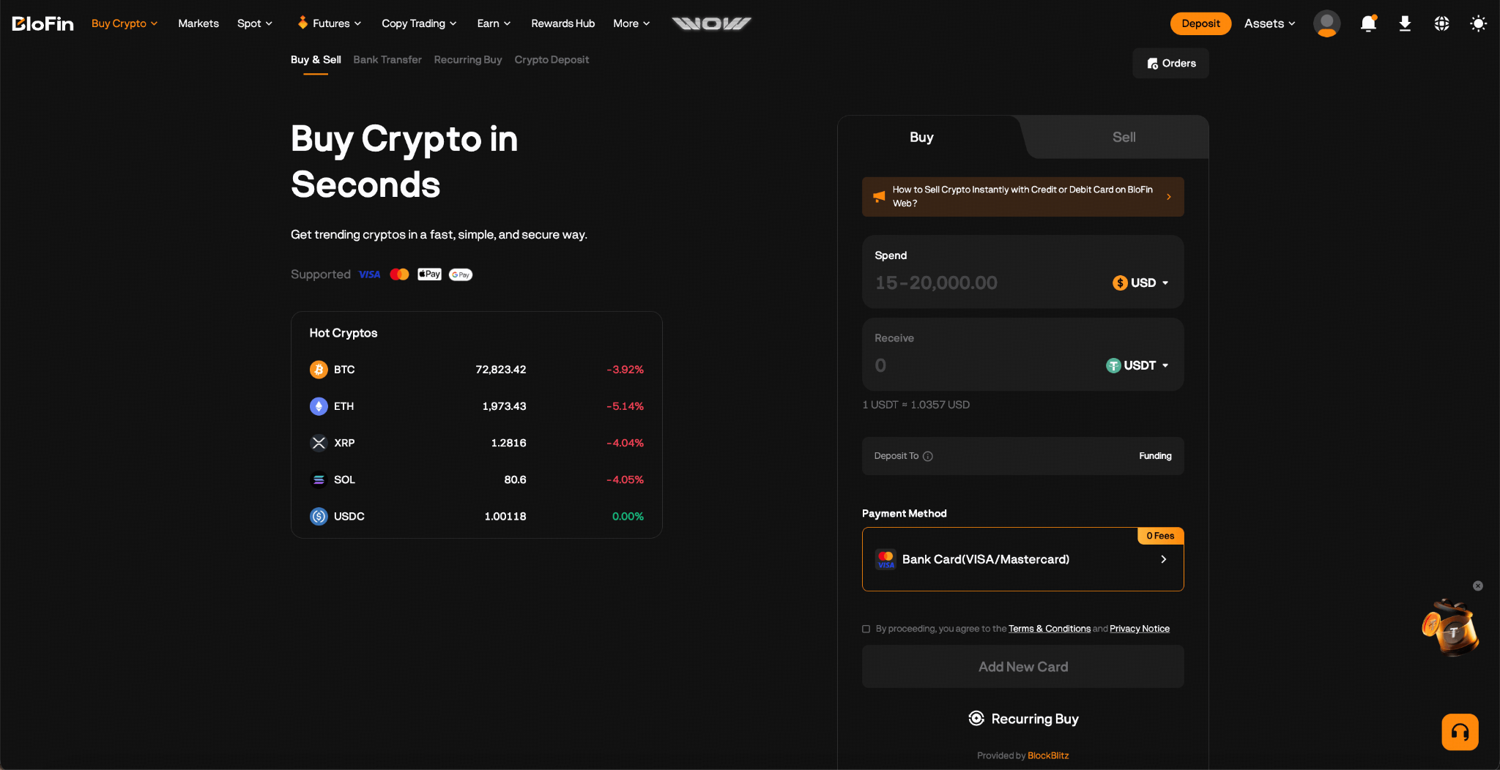Click the XRP coin icon
Image resolution: width=1500 pixels, height=770 pixels.
tap(319, 443)
